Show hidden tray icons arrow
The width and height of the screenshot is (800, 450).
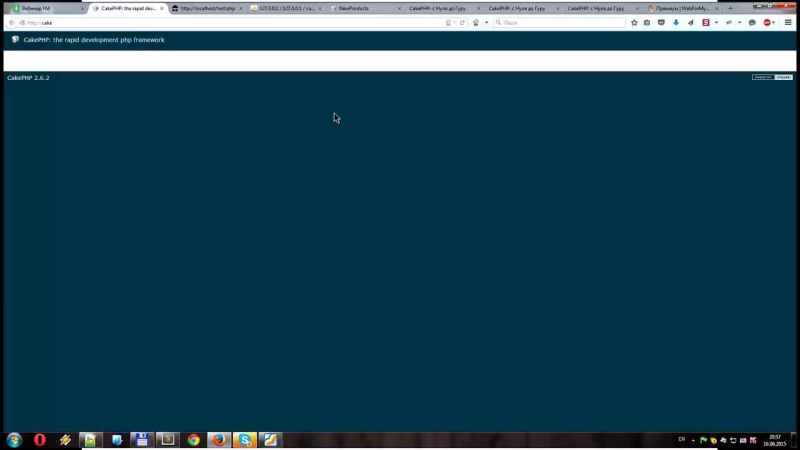693,440
